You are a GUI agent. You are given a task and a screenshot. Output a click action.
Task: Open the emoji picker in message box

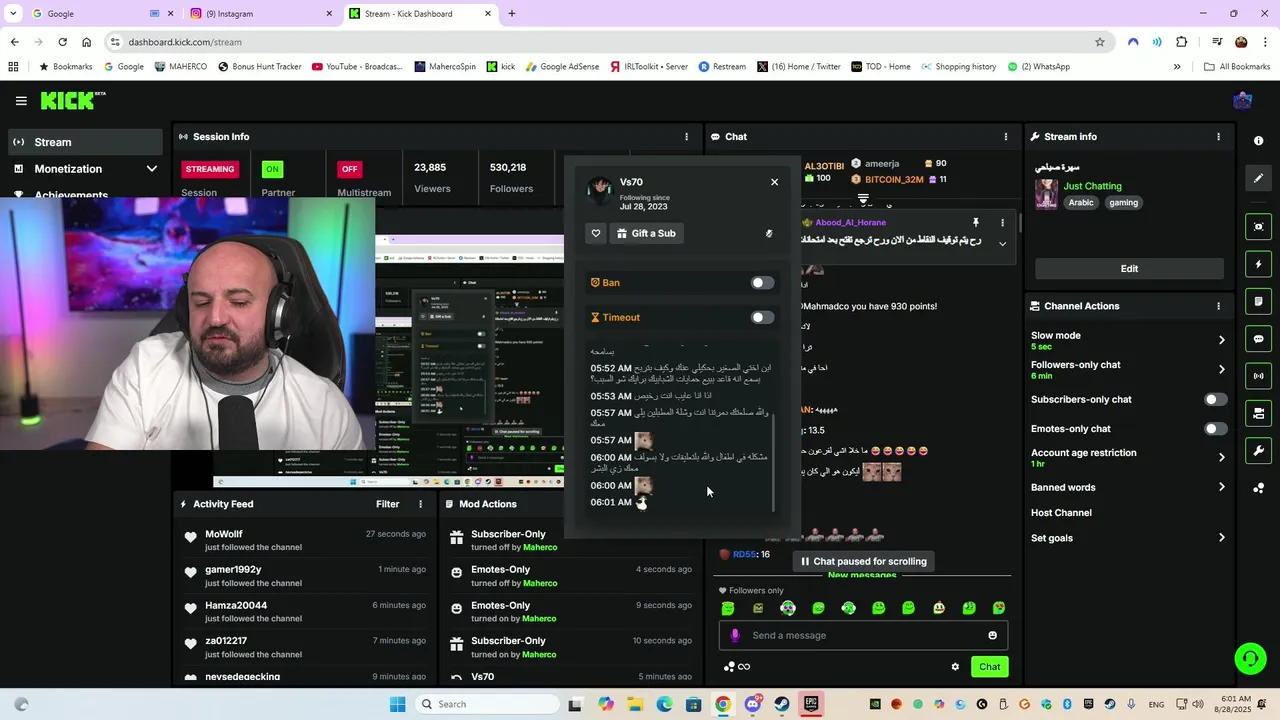click(992, 635)
